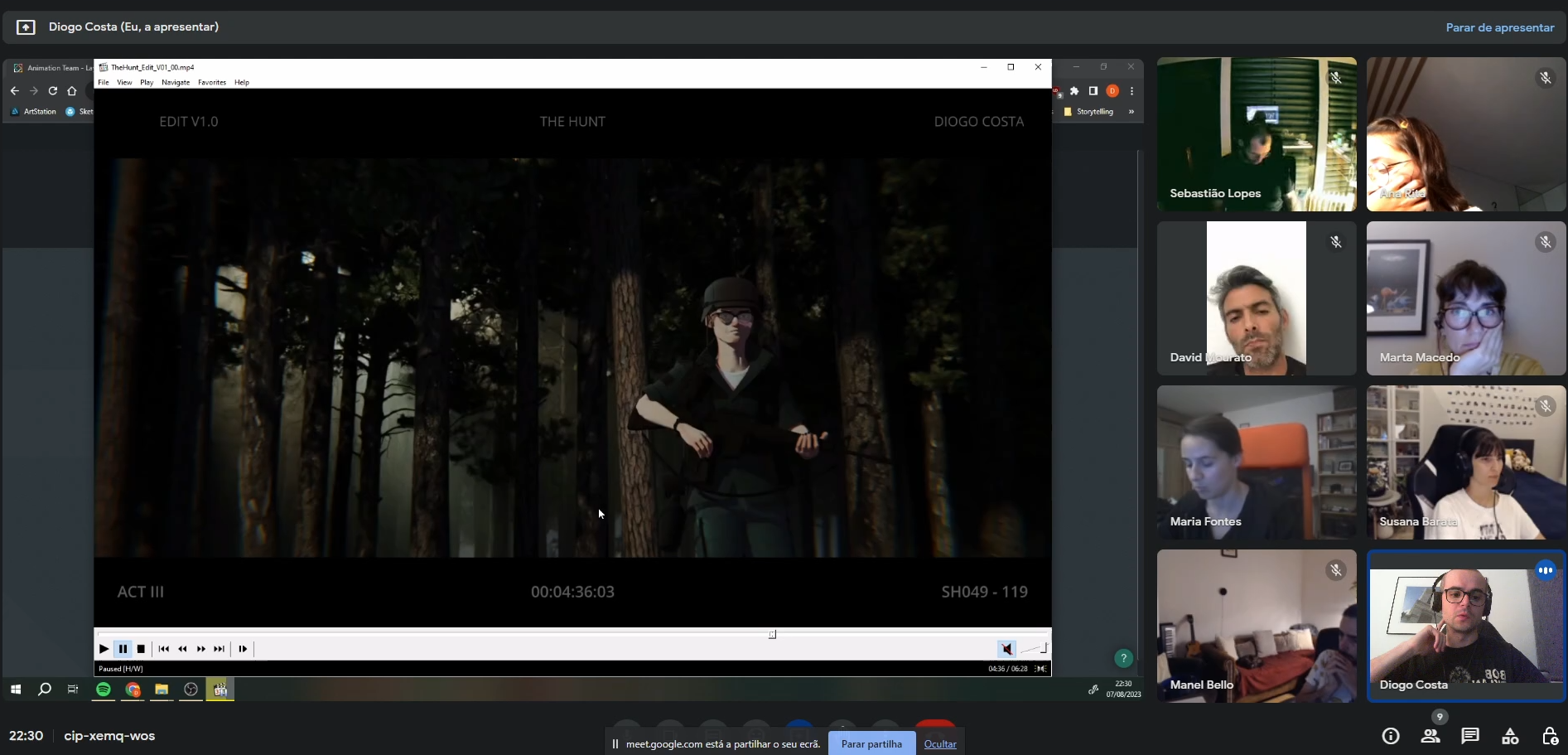Open the Navigate menu in the media player
Screen dimensions: 1568x755
pos(176,82)
